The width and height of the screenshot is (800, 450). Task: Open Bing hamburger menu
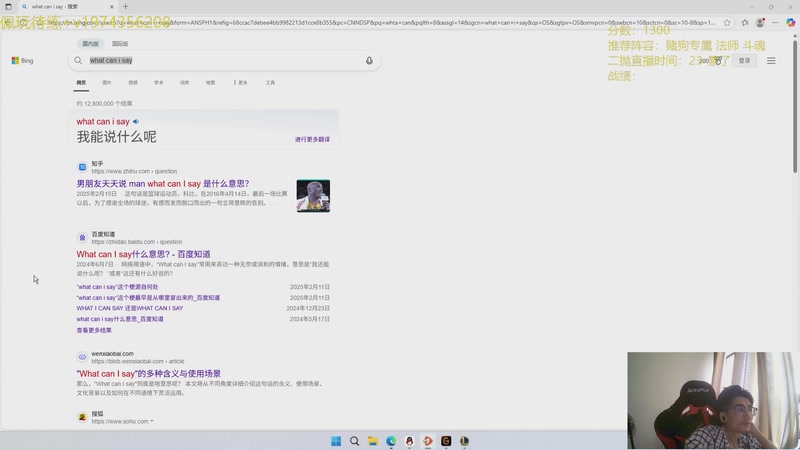pyautogui.click(x=771, y=61)
